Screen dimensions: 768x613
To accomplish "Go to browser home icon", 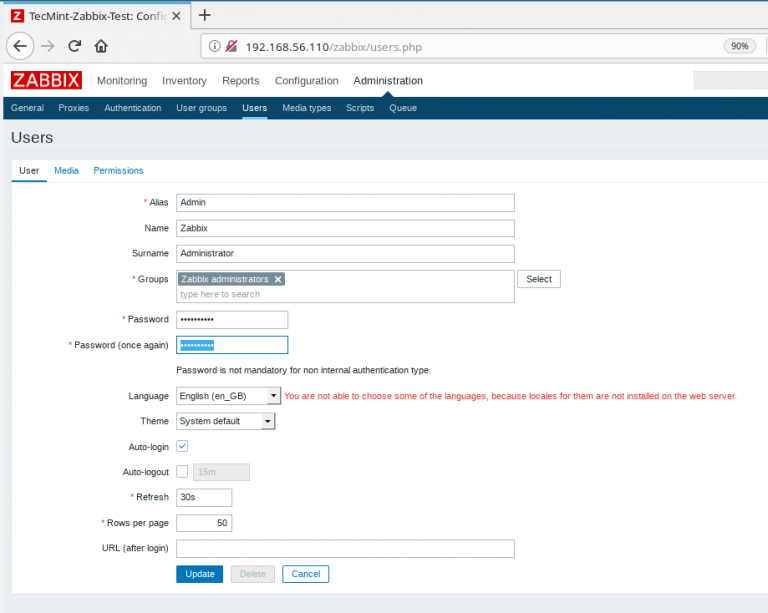I will pyautogui.click(x=101, y=46).
